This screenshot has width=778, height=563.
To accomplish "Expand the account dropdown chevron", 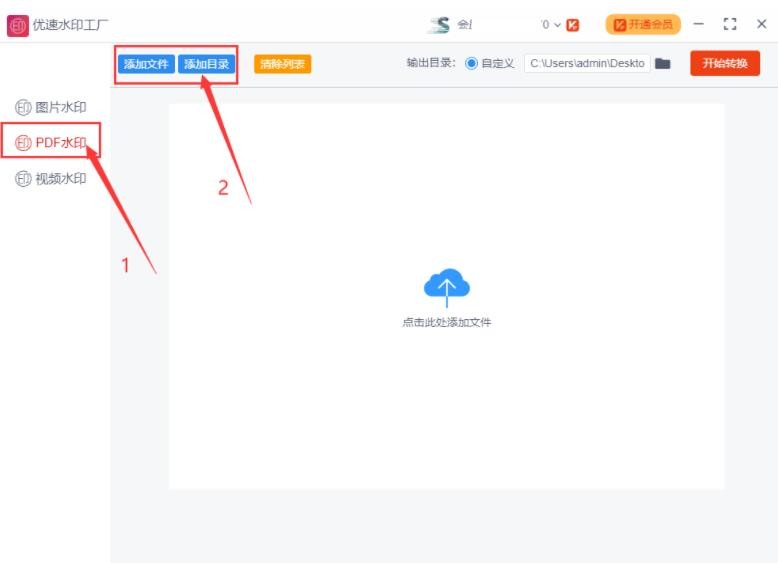I will coord(558,25).
